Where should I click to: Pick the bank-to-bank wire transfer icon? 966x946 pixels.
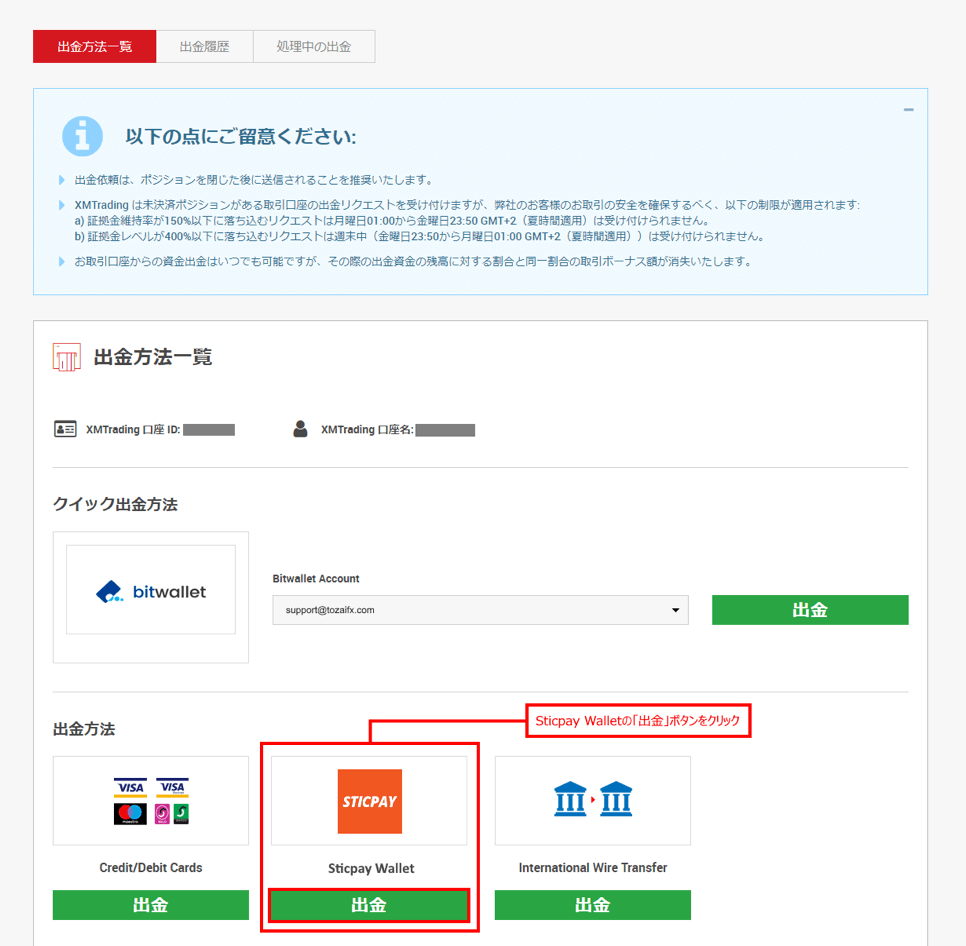(x=593, y=801)
